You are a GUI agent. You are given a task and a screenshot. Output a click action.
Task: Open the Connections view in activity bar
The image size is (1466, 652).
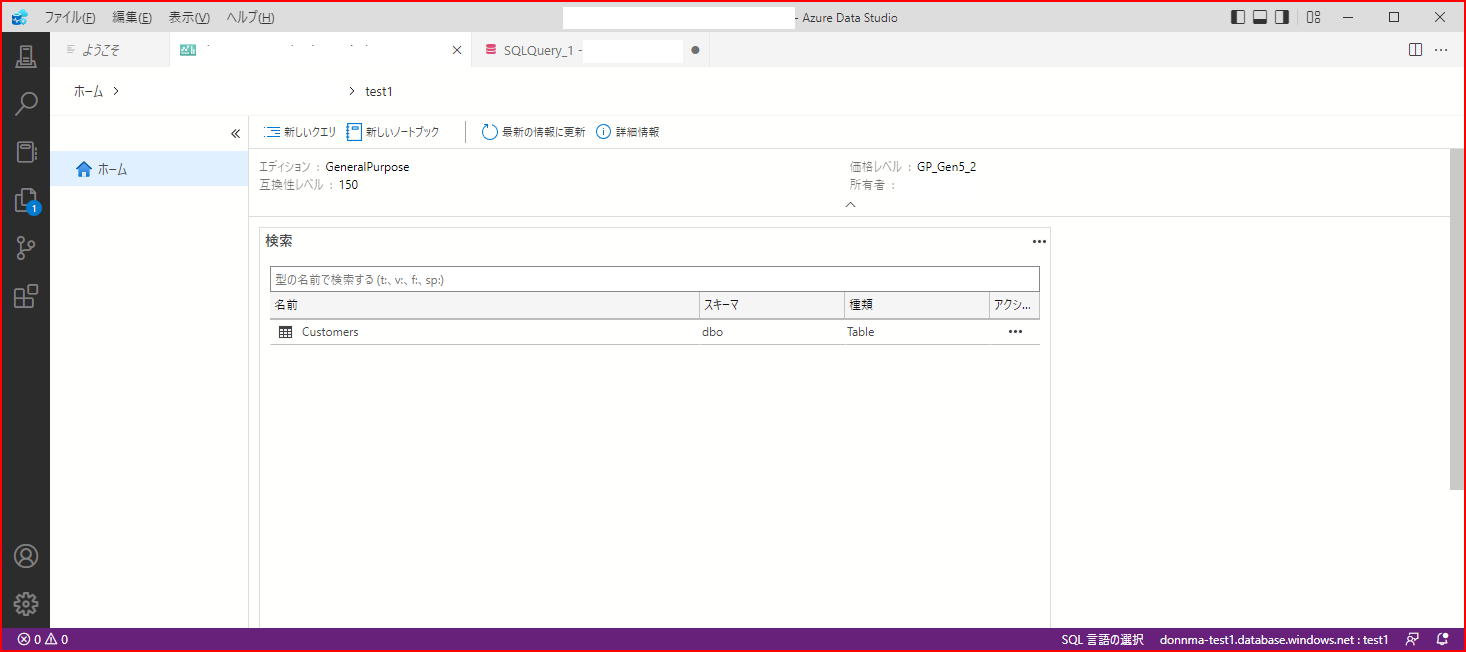[26, 56]
